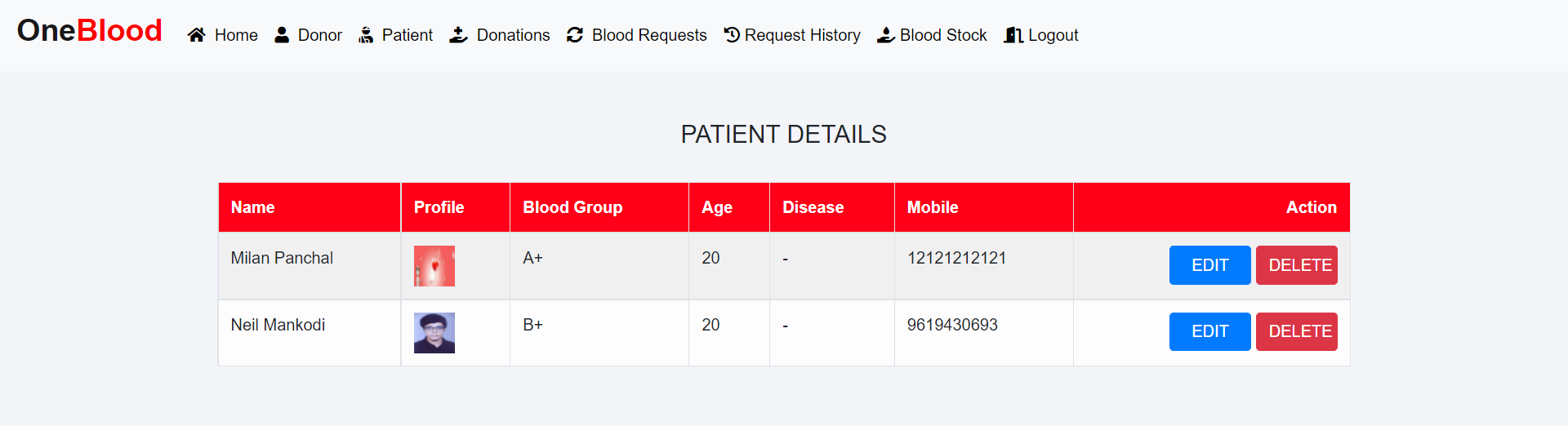Click the Donor person icon

282,35
